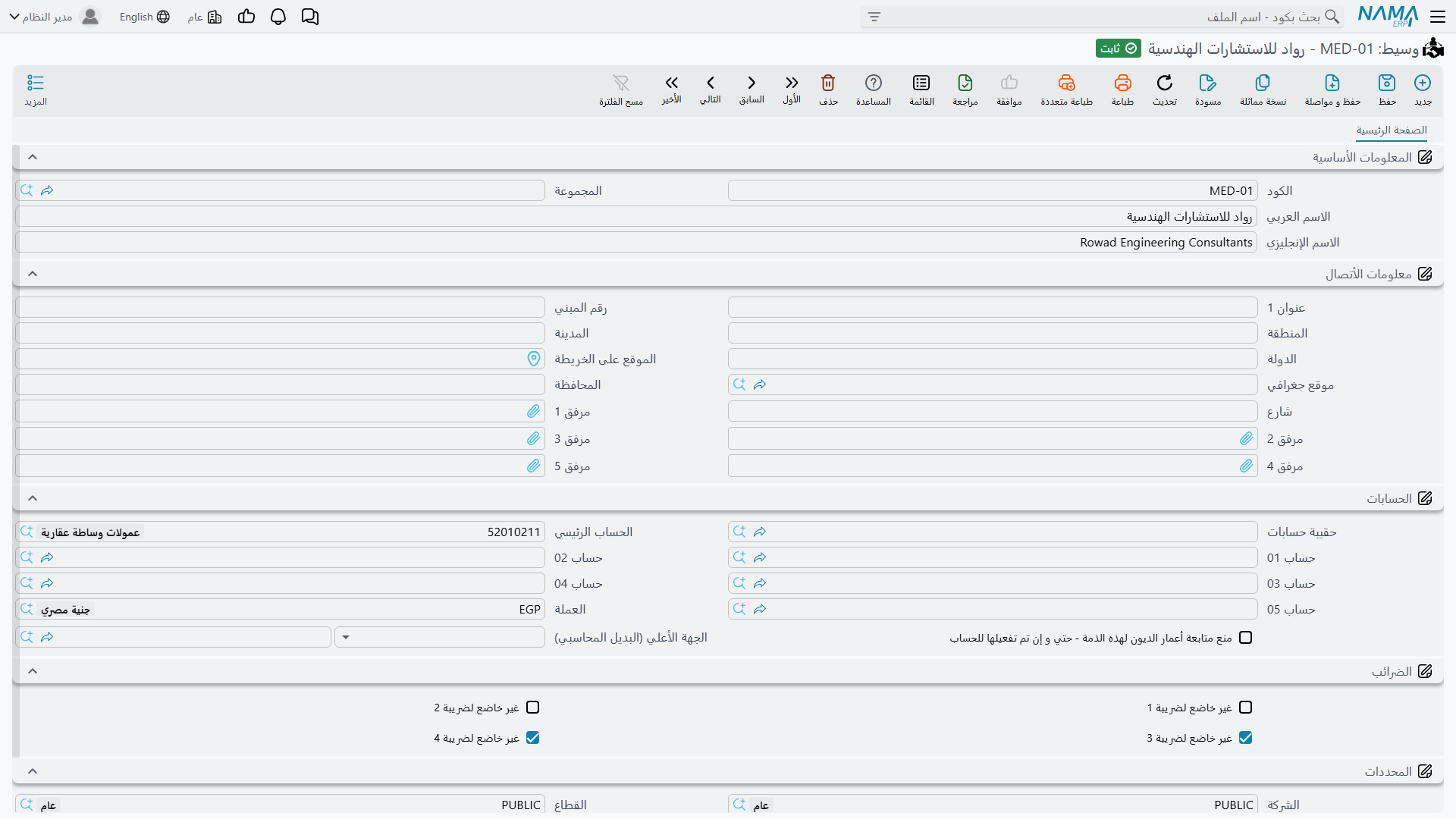Enable منع متابعة أعمار الديون checkbox
Image resolution: width=1456 pixels, height=819 pixels.
click(x=1245, y=638)
